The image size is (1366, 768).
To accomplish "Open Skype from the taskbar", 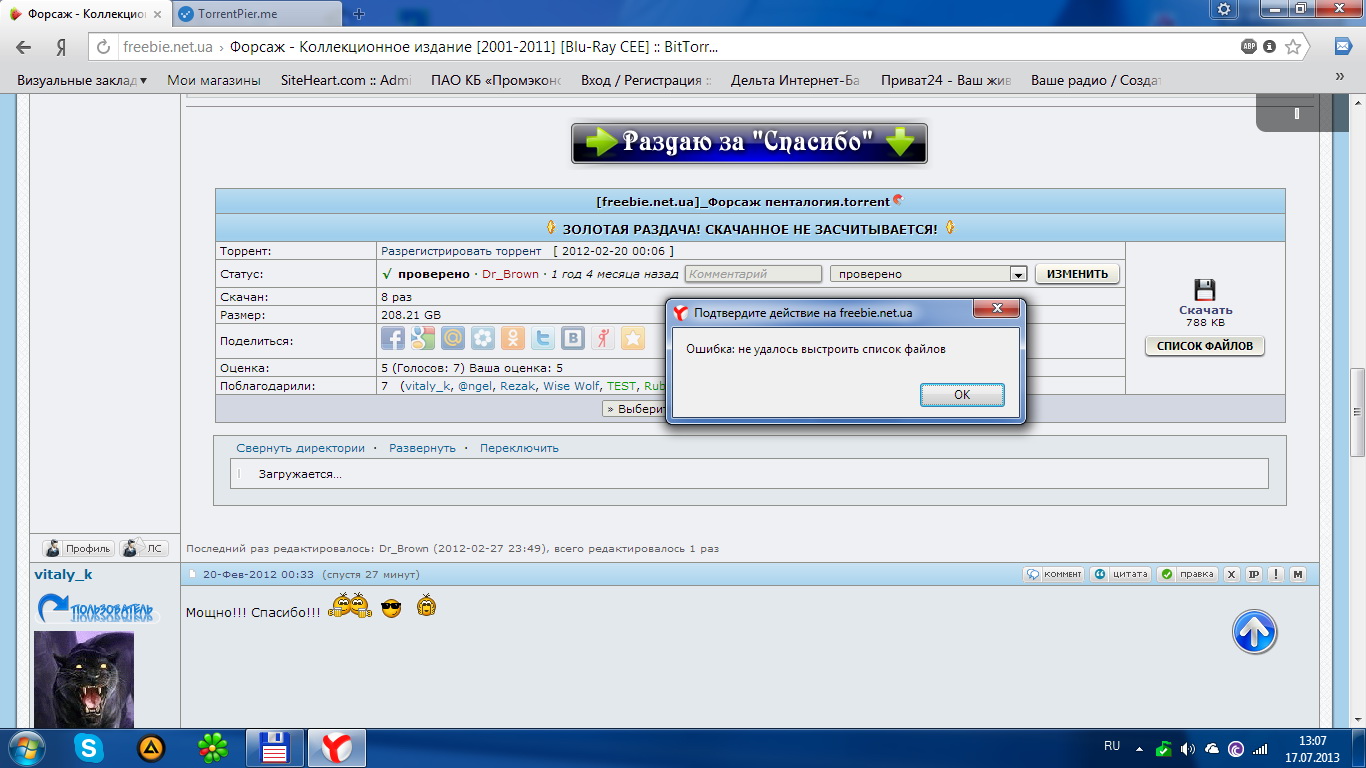I will [x=89, y=748].
